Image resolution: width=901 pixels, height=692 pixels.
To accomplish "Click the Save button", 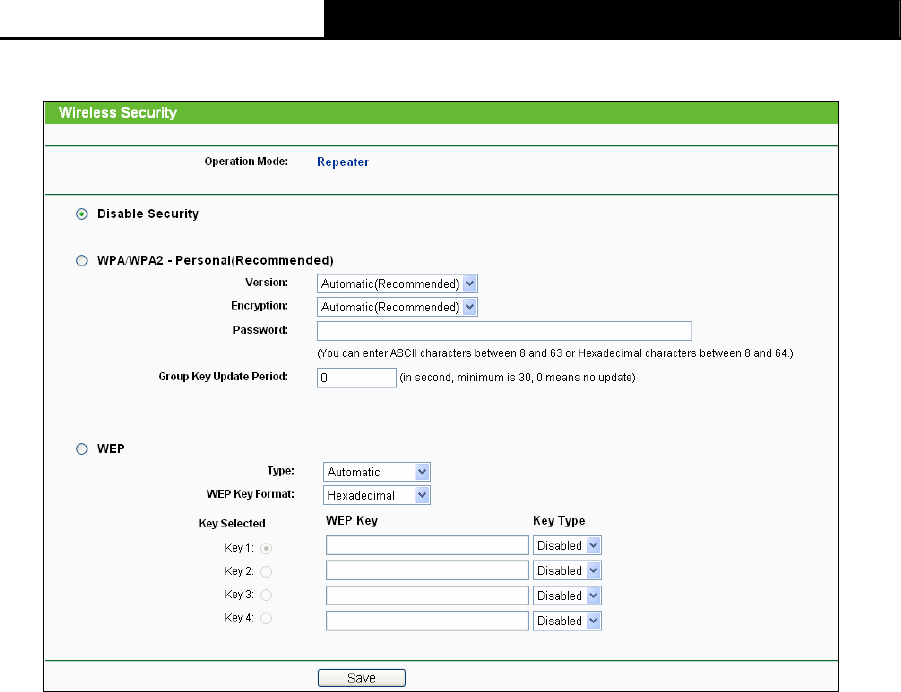I will coord(362,678).
